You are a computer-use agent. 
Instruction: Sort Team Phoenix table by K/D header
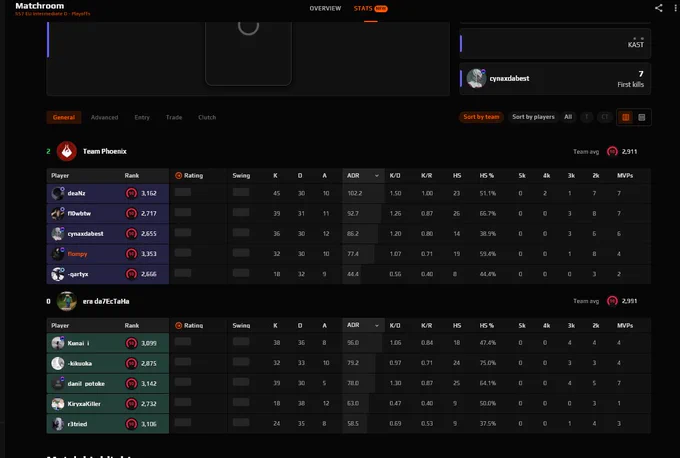(395, 176)
